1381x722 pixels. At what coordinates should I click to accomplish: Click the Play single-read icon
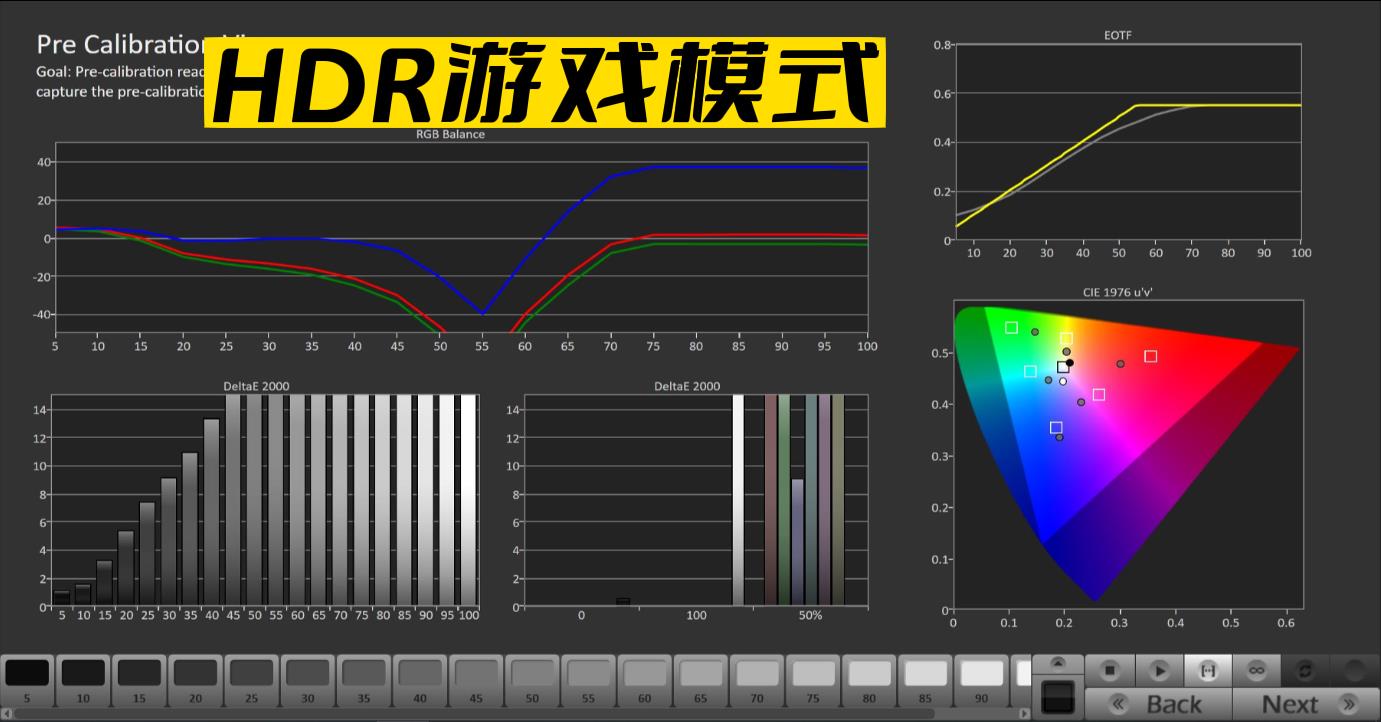coord(1160,671)
